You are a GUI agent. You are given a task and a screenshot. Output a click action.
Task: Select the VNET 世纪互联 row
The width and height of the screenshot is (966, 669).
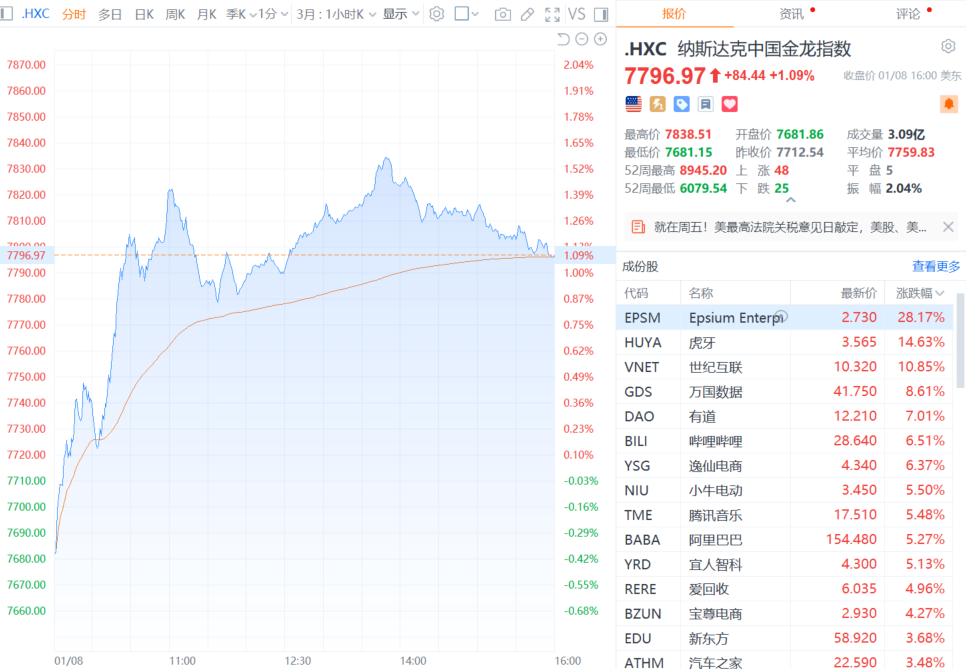click(785, 367)
